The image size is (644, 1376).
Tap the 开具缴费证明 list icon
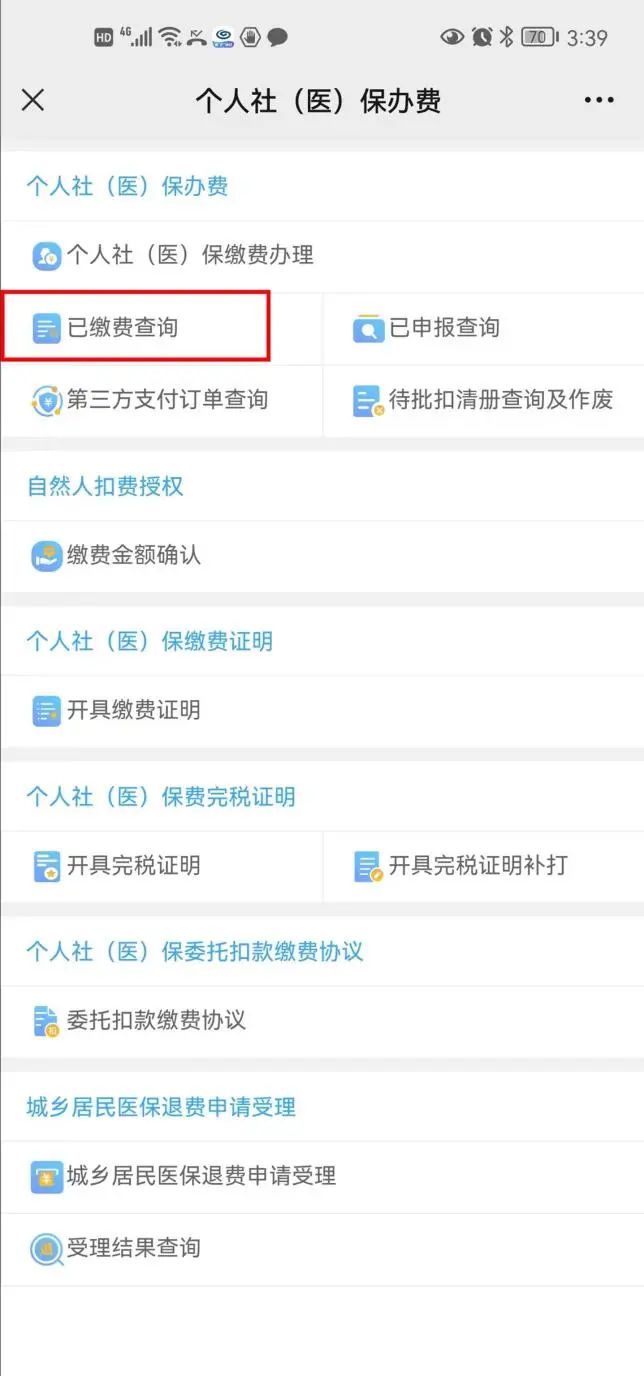tap(46, 711)
